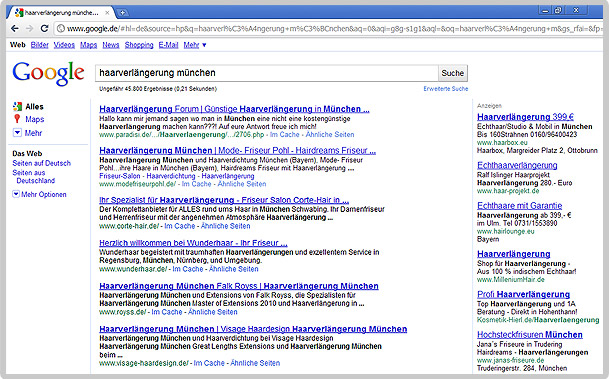Open Im Cache for wunderhaar.de result
610x379 pixels.
[x=188, y=269]
